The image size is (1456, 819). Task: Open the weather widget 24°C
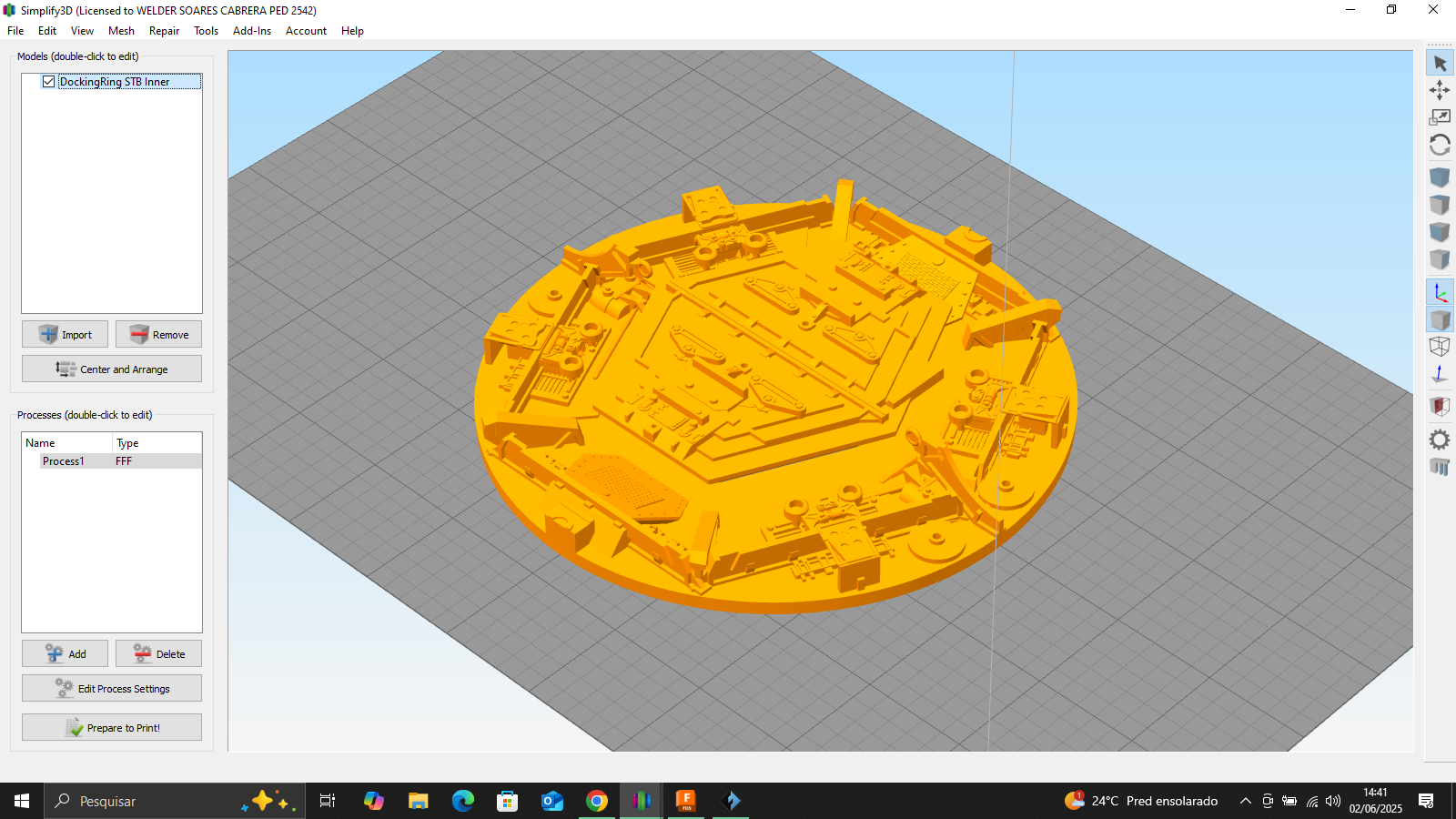pos(1141,801)
